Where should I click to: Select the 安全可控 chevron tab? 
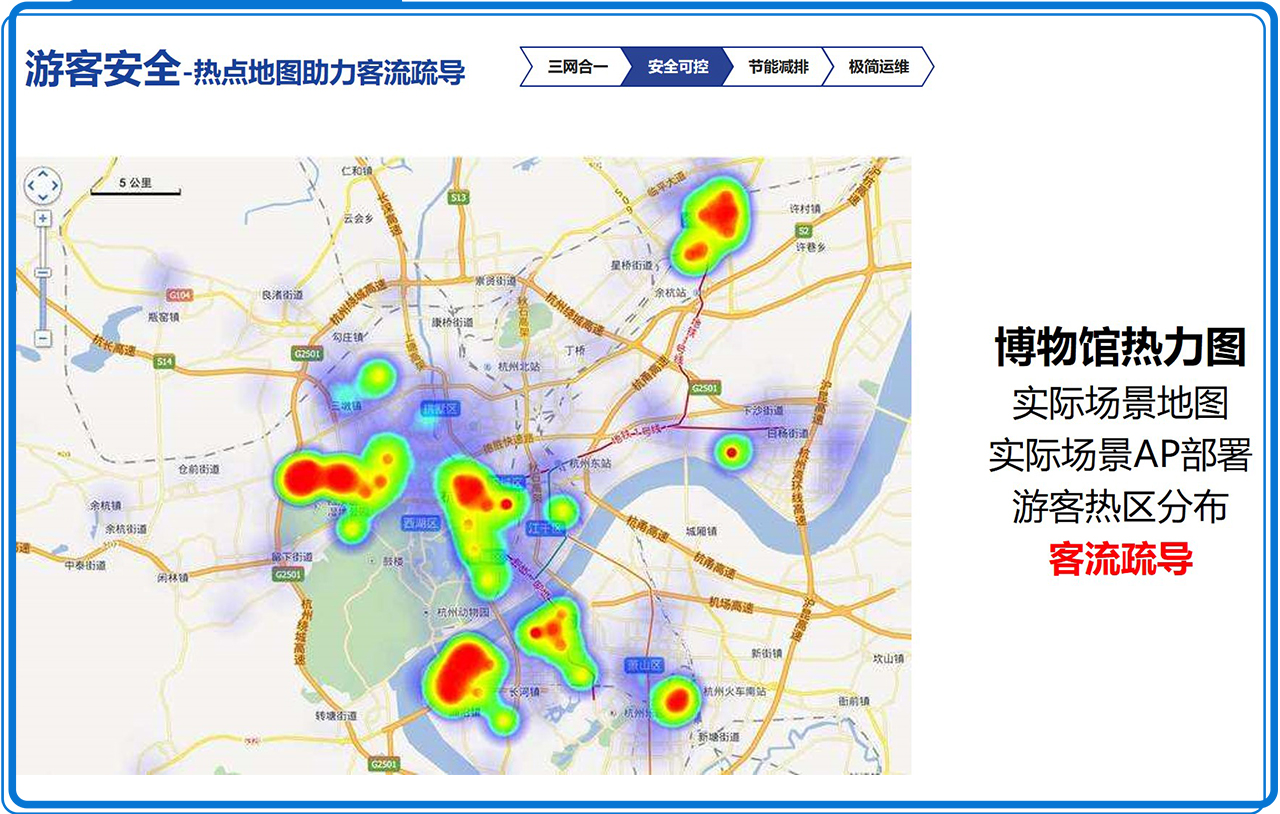[x=677, y=67]
